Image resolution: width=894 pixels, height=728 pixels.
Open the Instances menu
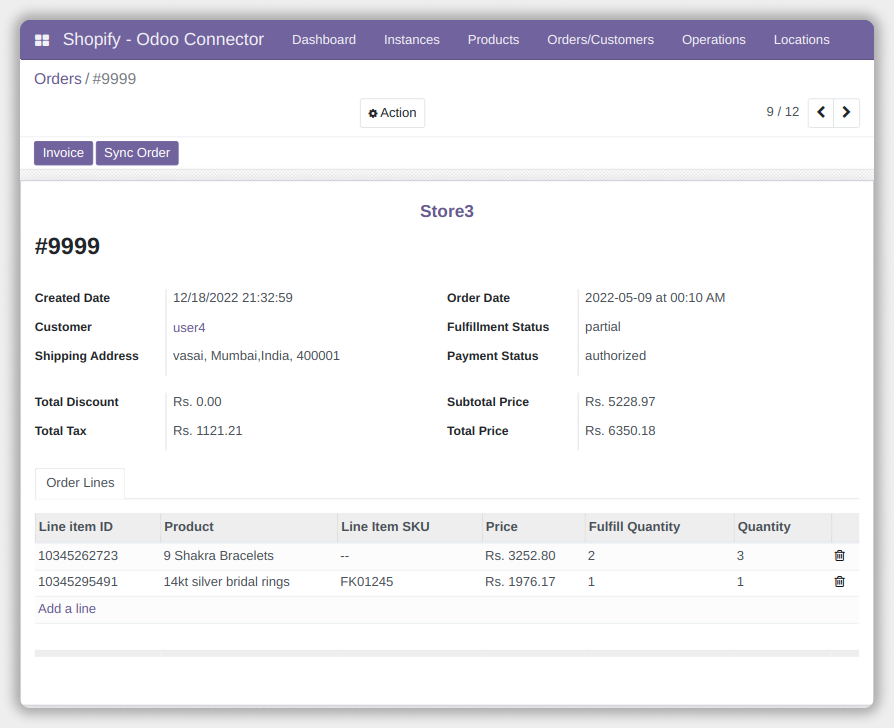pyautogui.click(x=412, y=40)
